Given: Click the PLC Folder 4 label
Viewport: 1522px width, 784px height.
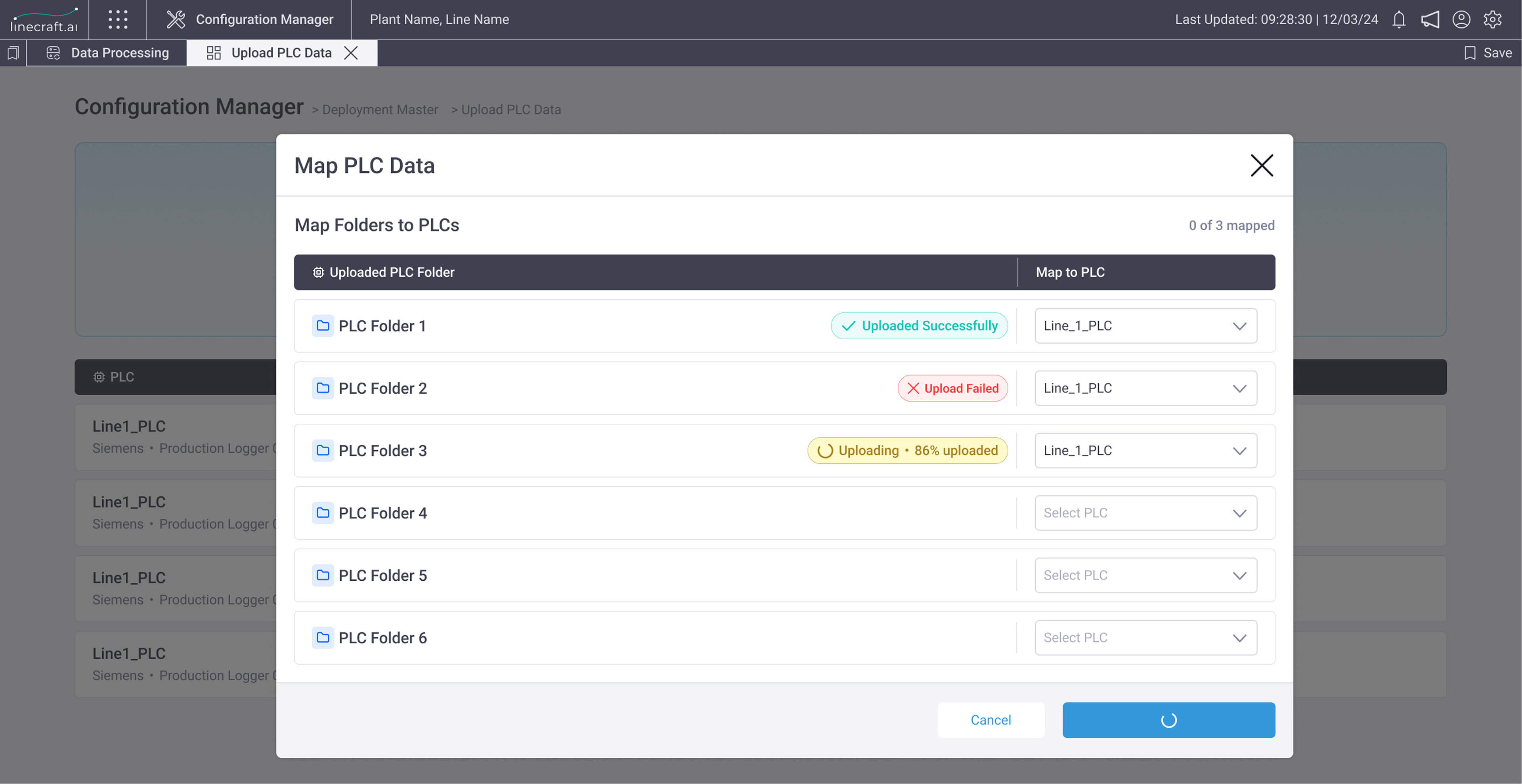Looking at the screenshot, I should tap(382, 513).
